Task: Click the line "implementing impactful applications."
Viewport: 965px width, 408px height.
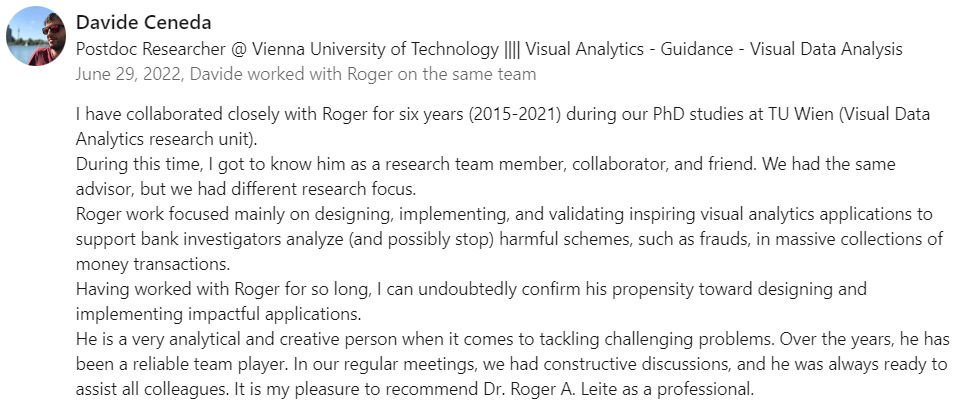Action: point(218,314)
